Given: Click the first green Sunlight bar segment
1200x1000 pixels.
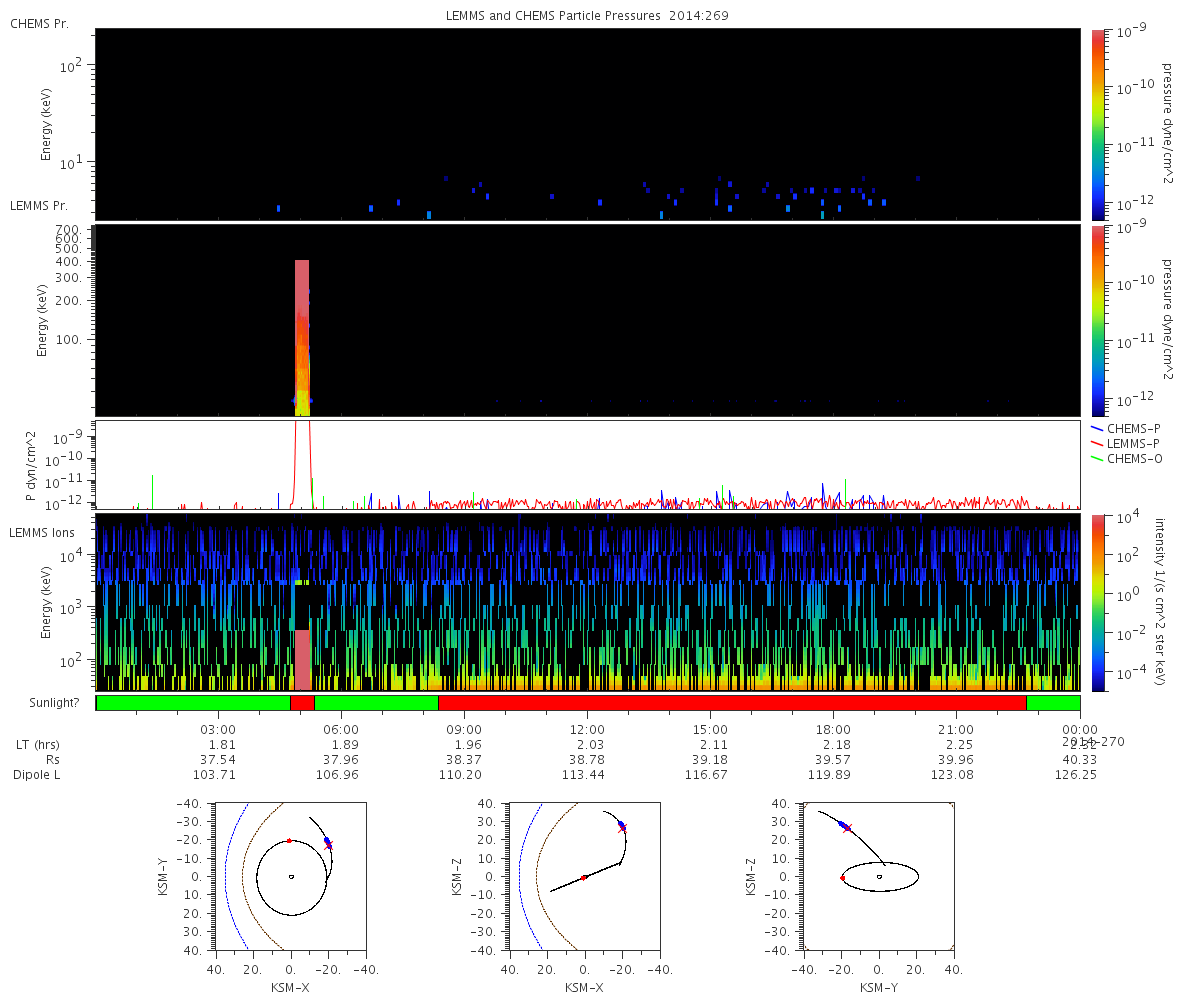Looking at the screenshot, I should point(193,703).
